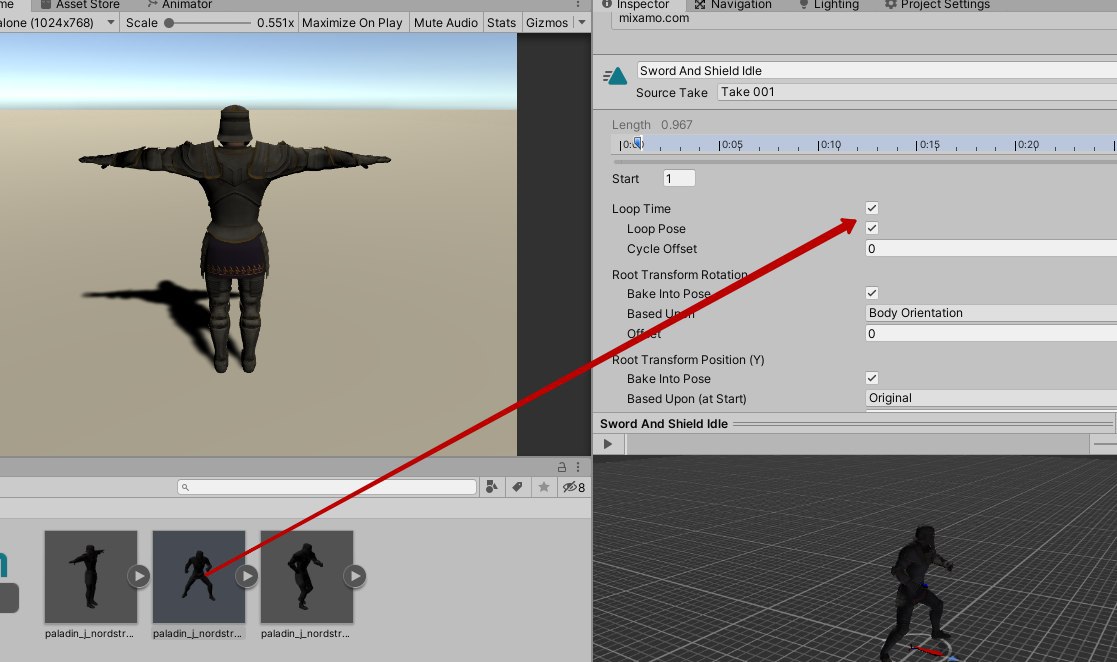Click the Project panel lock icon

[x=561, y=467]
